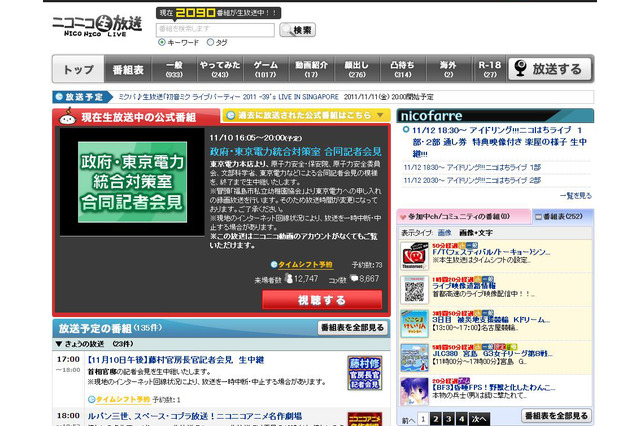Select the タグ radio button

click(x=210, y=42)
